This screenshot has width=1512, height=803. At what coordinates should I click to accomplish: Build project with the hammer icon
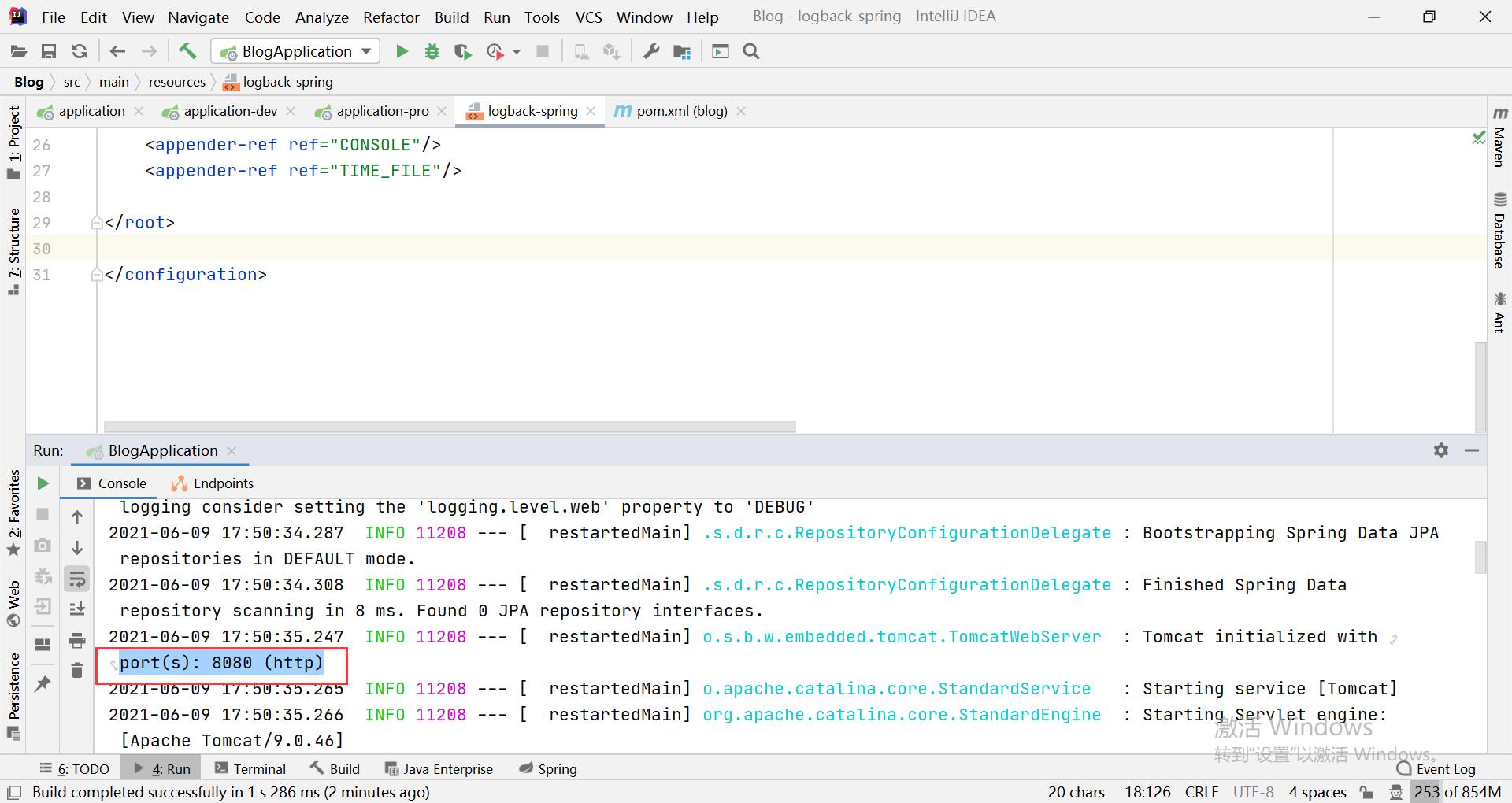(187, 51)
